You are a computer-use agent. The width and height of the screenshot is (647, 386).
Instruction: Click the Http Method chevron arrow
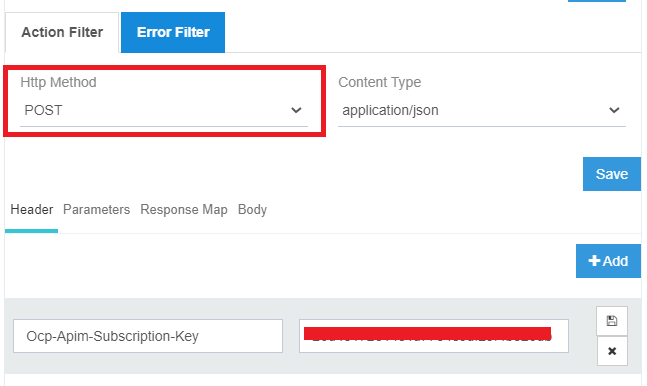coord(296,110)
